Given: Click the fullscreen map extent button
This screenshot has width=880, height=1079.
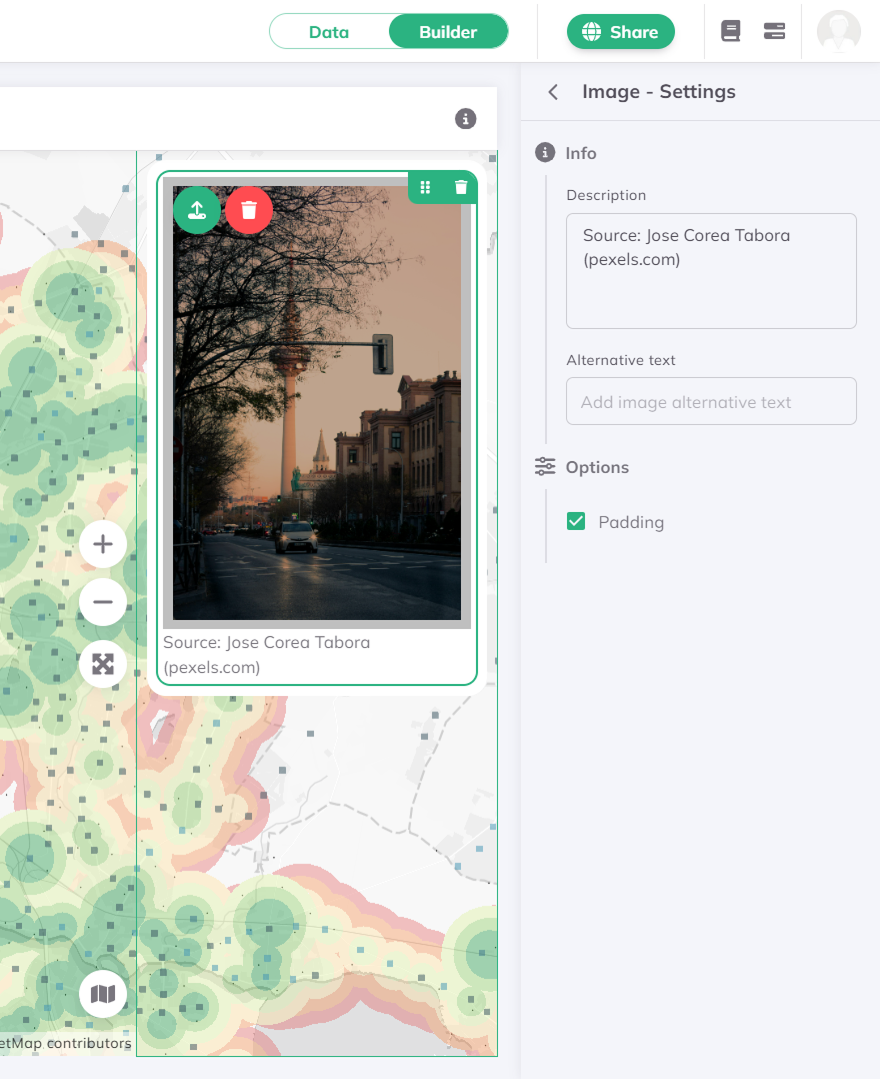Looking at the screenshot, I should point(103,664).
